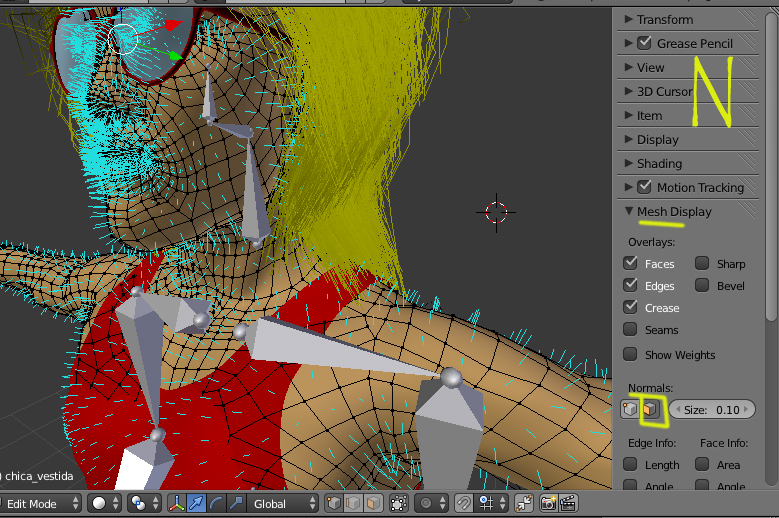Collapse the Mesh Display panel
779x518 pixels.
tap(674, 211)
